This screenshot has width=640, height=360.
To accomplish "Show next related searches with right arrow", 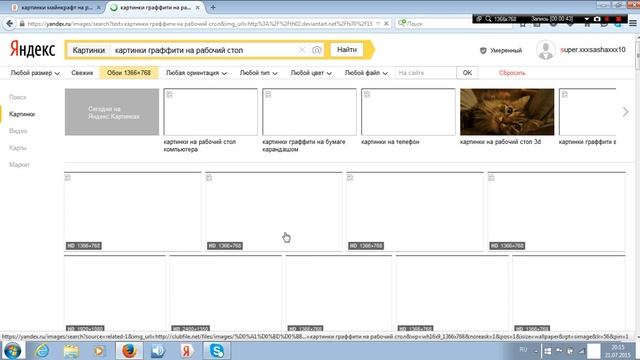I will (x=625, y=112).
